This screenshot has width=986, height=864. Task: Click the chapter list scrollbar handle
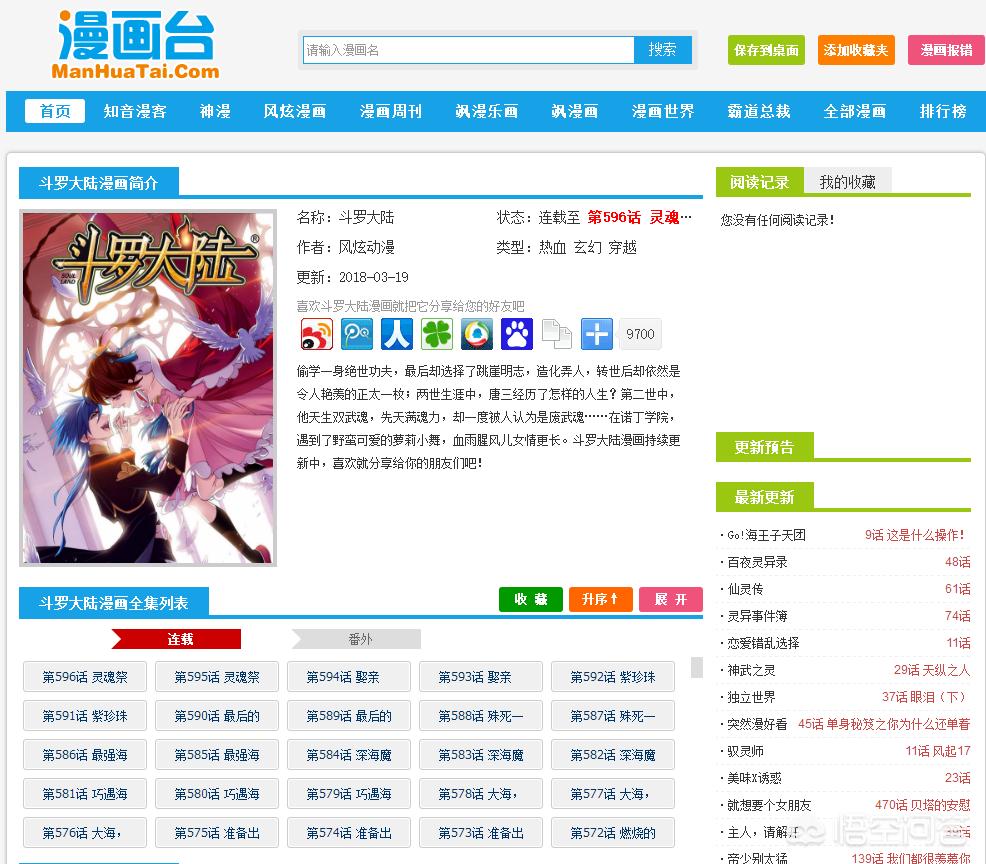tap(697, 667)
